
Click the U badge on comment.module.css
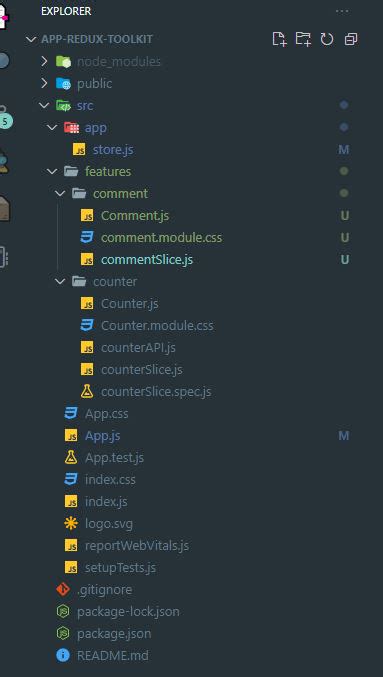tap(345, 237)
